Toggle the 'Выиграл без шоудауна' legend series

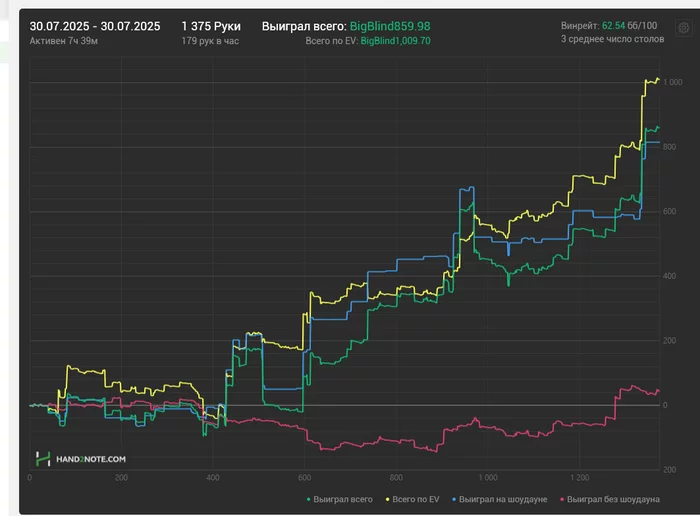click(x=610, y=499)
